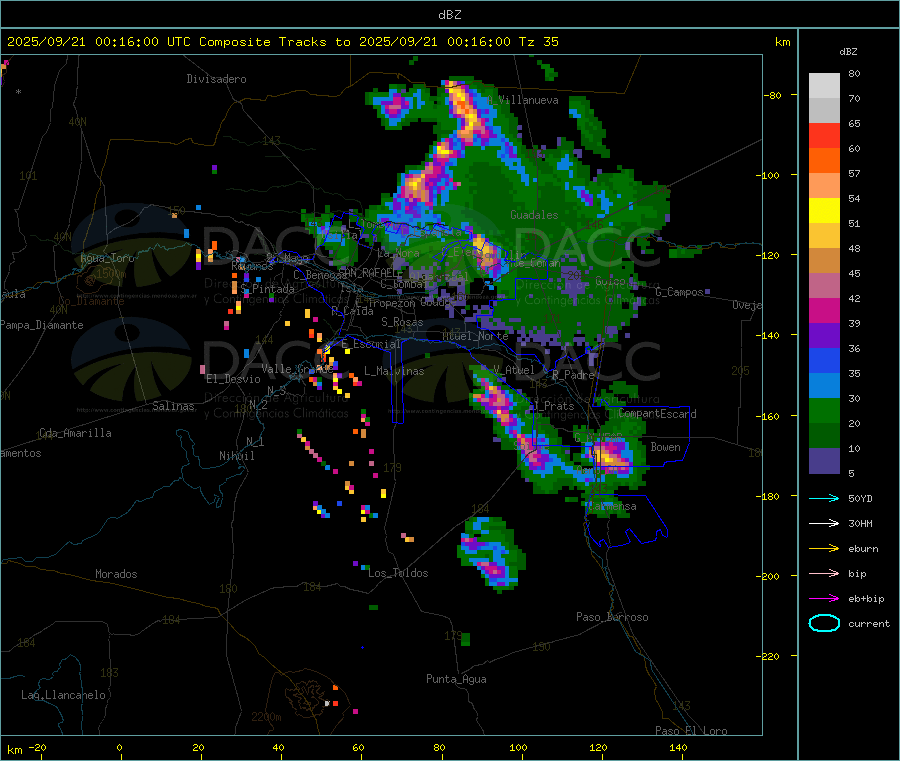This screenshot has width=900, height=761.
Task: Click the 100 km horizontal axis label
Action: point(518,747)
